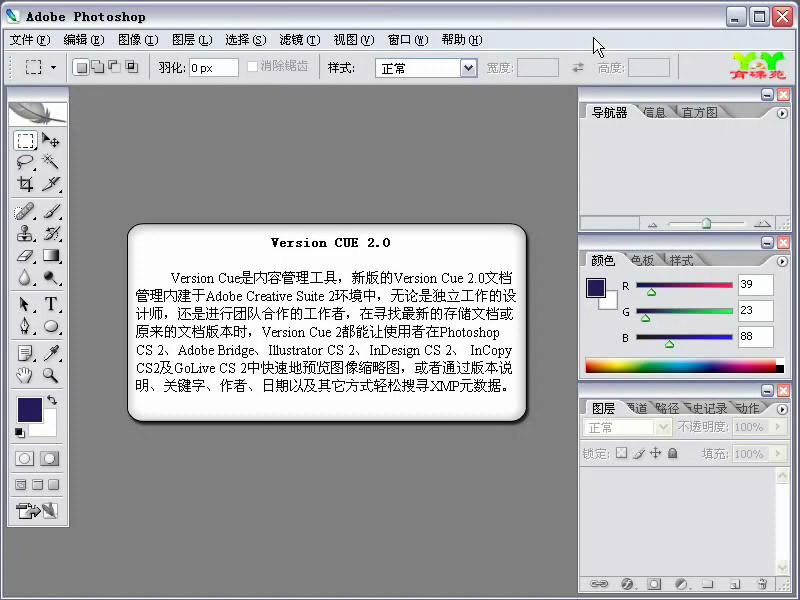Swap foreground and background colors
Viewport: 800px width, 600px height.
[x=52, y=400]
